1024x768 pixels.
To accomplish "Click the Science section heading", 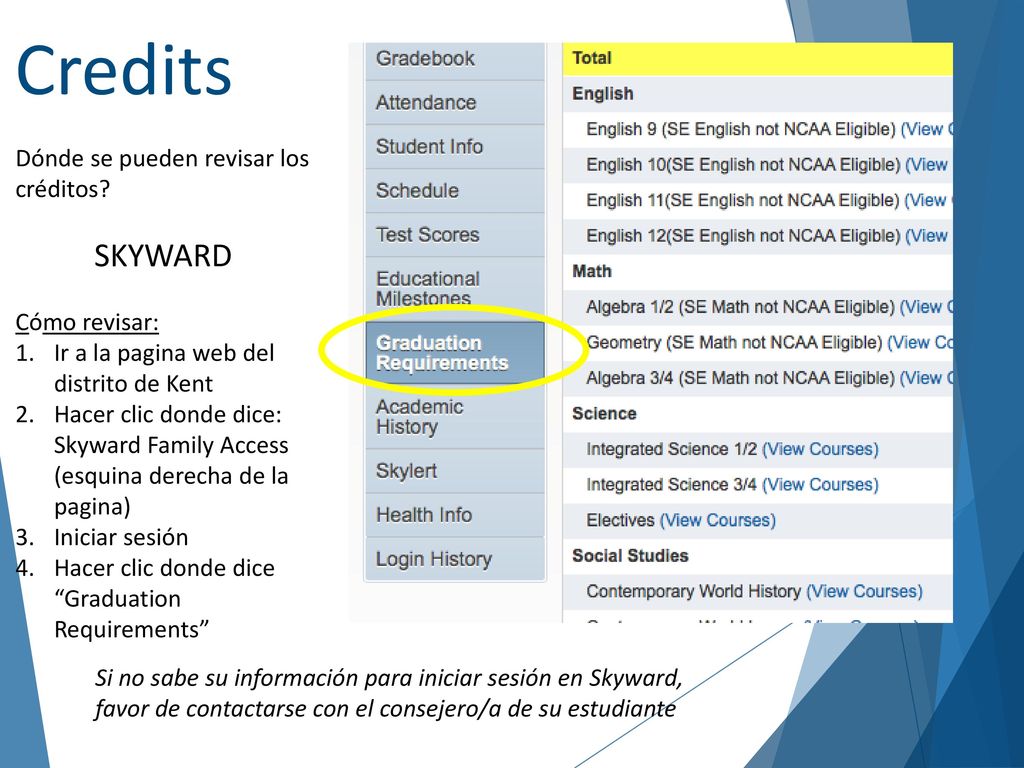I will point(604,414).
